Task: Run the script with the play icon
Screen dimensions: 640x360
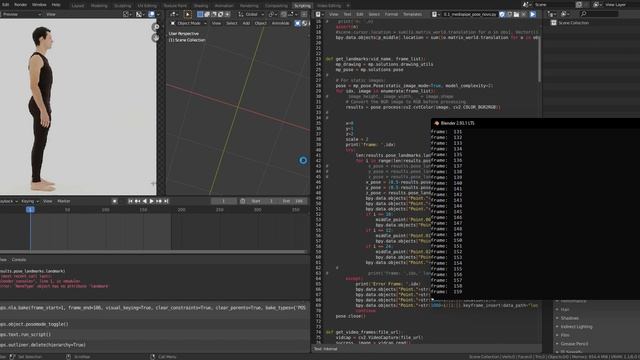Action: point(533,14)
